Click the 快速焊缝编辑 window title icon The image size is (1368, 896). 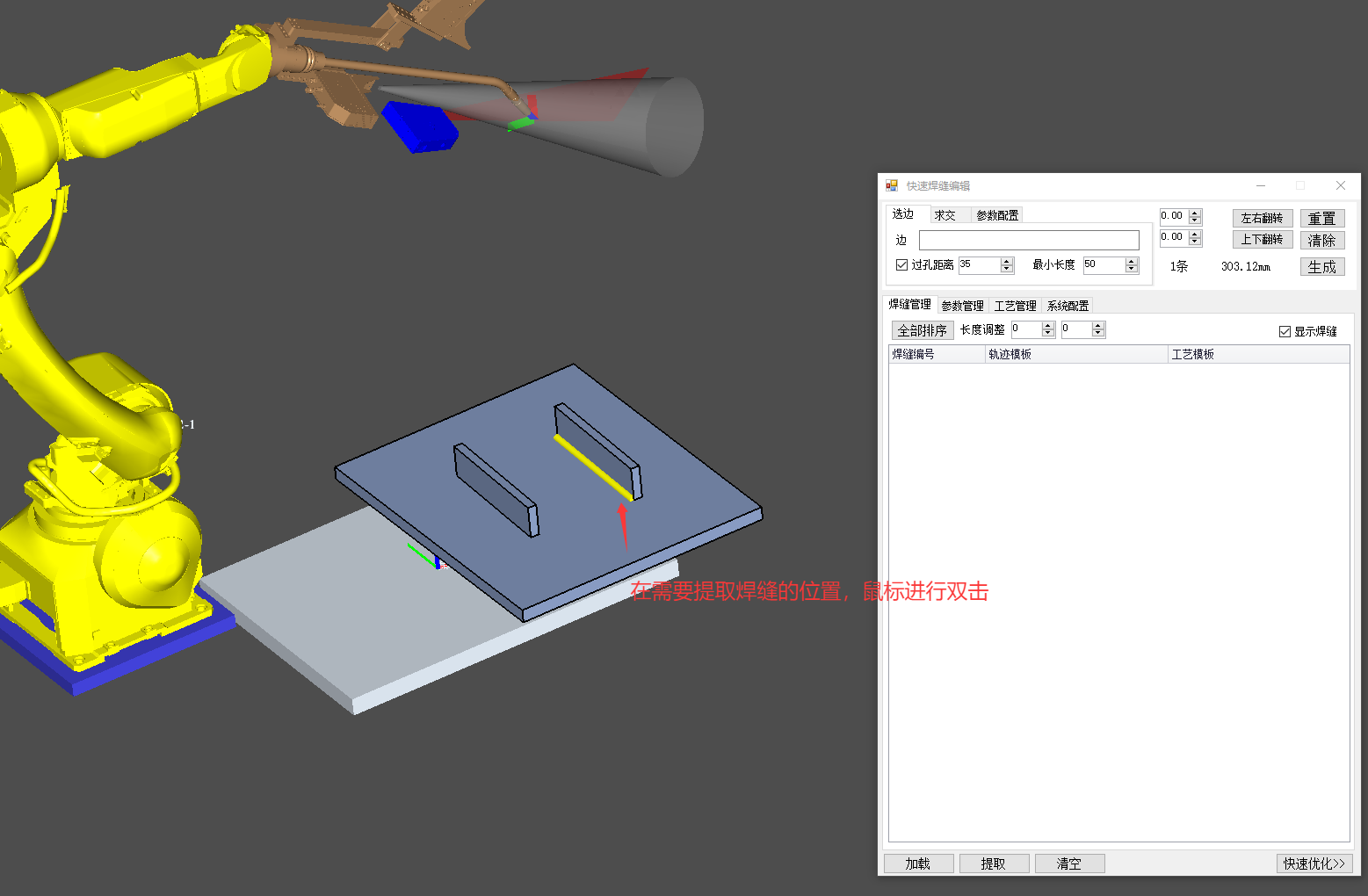pos(892,185)
